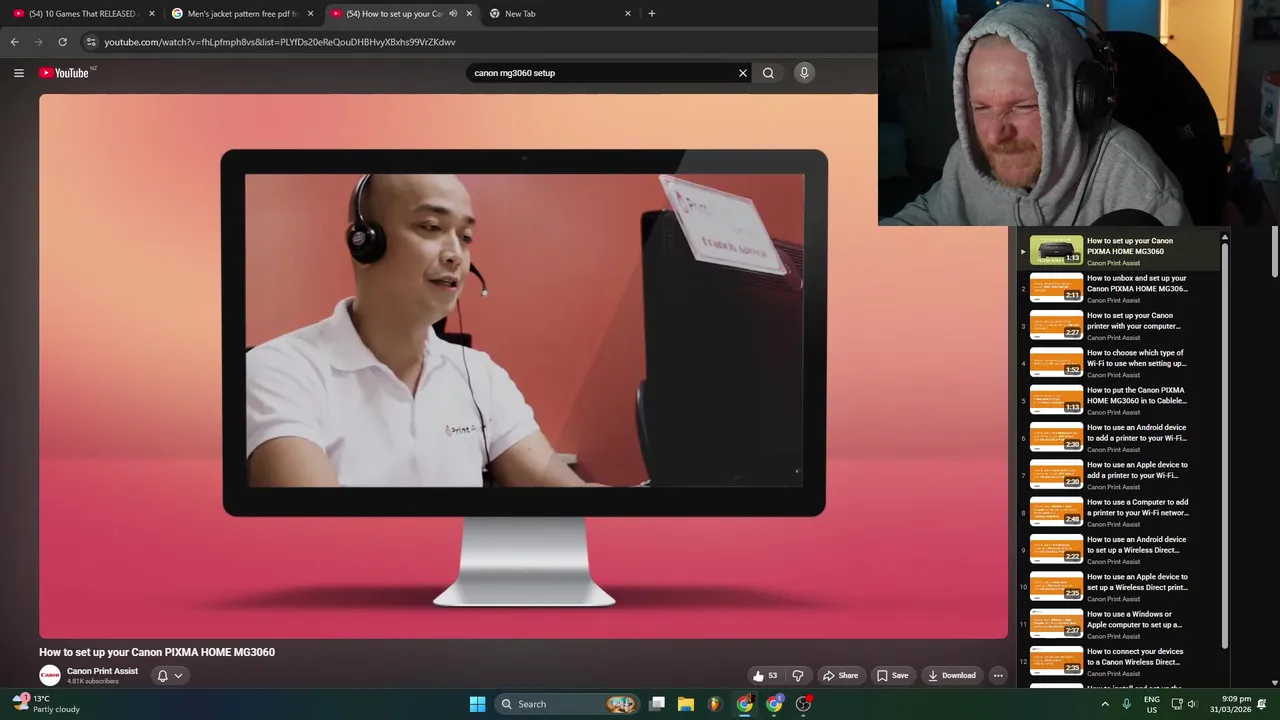The image size is (1280, 720).
Task: Click the video player to pause
Action: [x=523, y=366]
